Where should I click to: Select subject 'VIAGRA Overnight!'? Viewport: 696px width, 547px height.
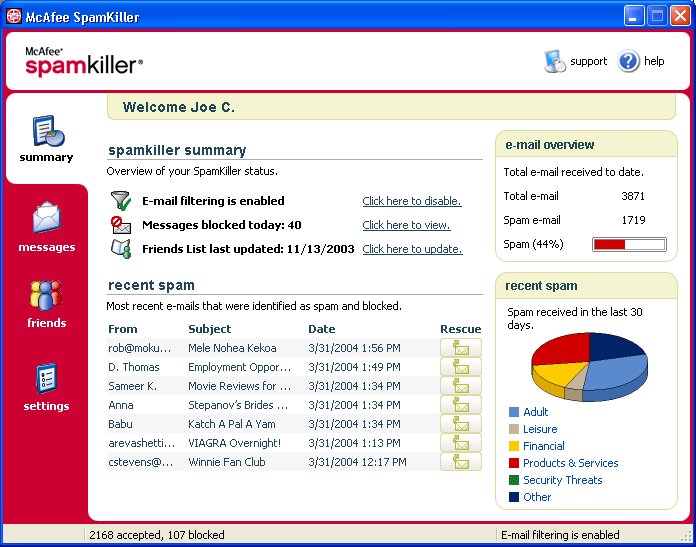click(x=234, y=443)
